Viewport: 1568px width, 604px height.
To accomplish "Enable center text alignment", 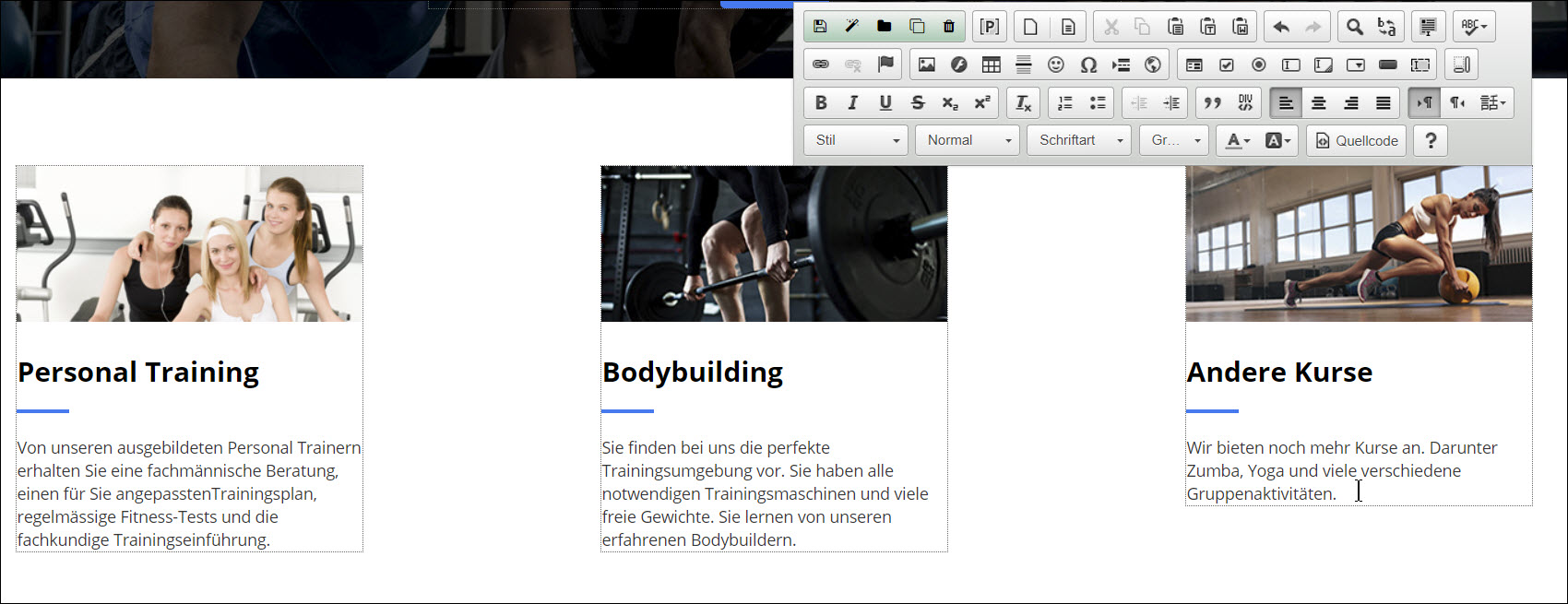I will point(1319,103).
